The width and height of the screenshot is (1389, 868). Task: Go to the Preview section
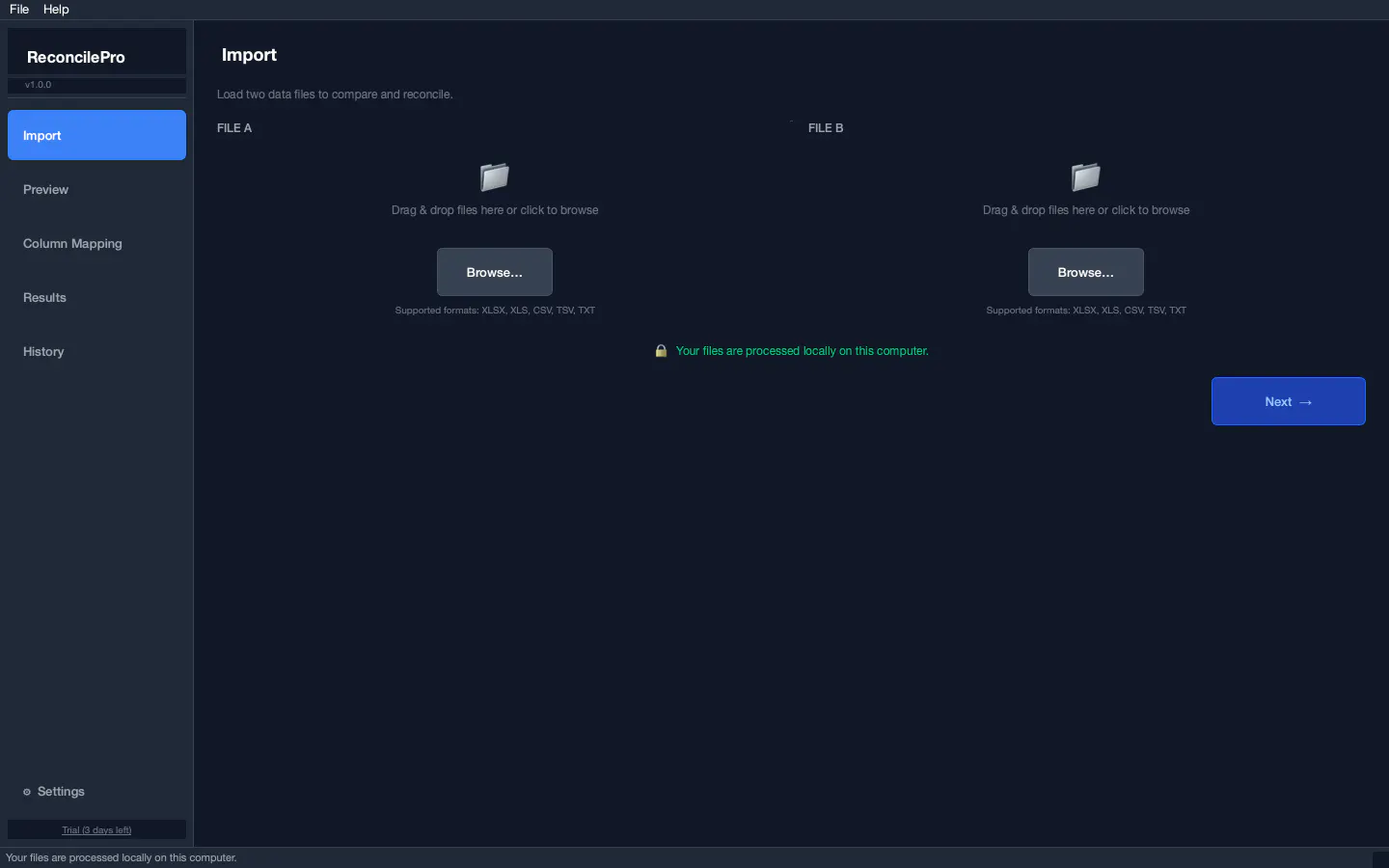96,189
